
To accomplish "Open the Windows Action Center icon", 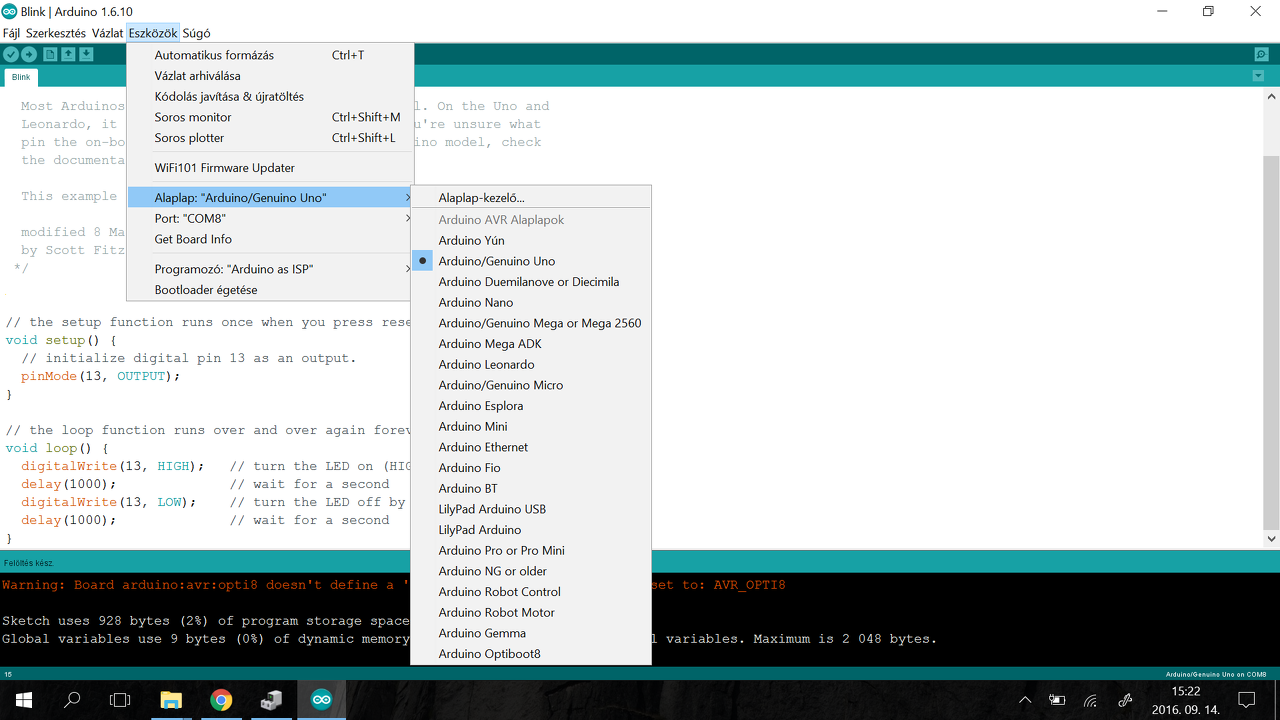I will point(1246,700).
